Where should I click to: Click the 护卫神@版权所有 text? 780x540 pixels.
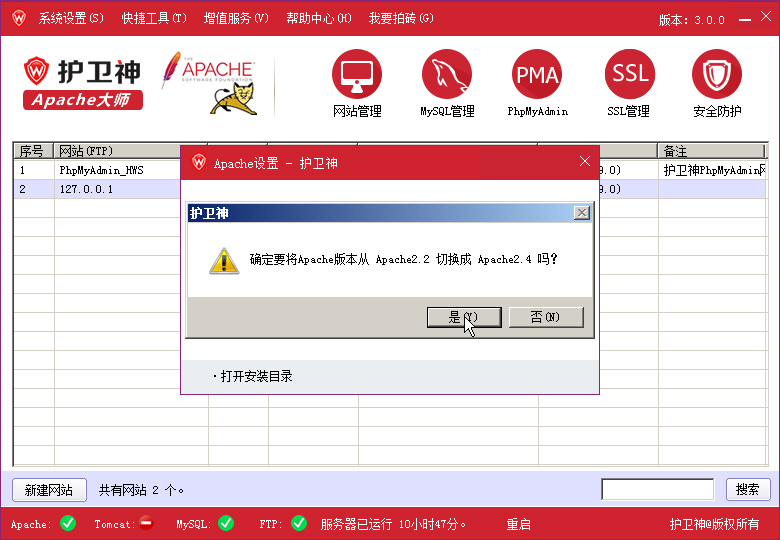click(714, 524)
